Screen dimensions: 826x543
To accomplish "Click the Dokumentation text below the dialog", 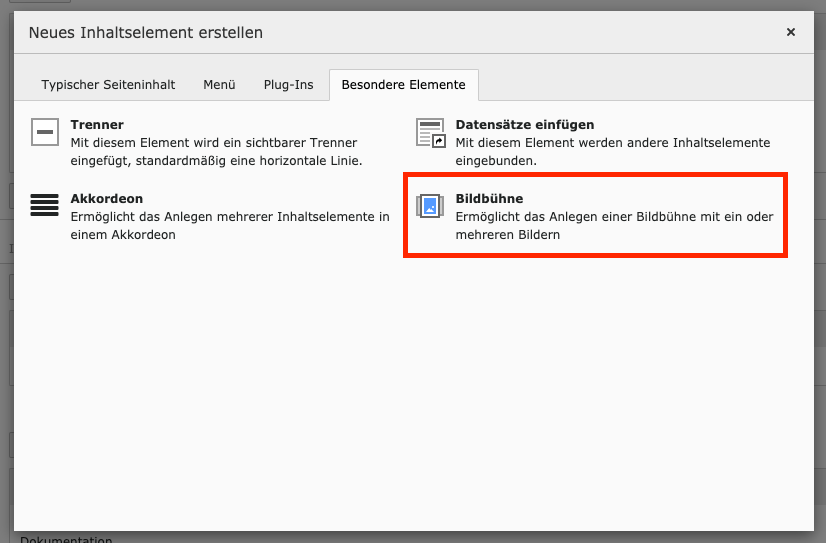I will (66, 539).
